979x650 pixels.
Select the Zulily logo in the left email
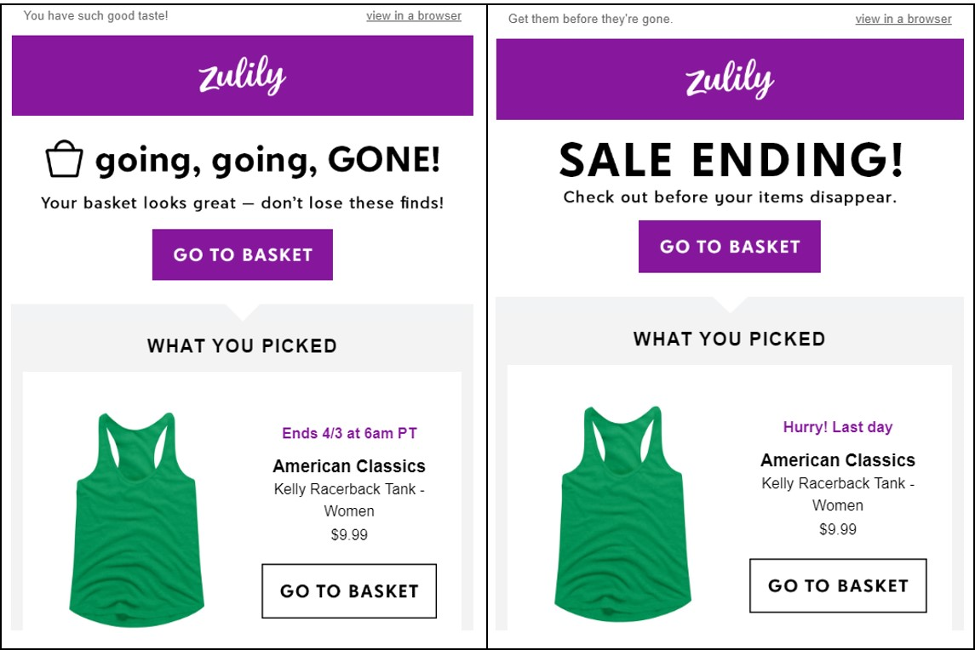(x=241, y=75)
